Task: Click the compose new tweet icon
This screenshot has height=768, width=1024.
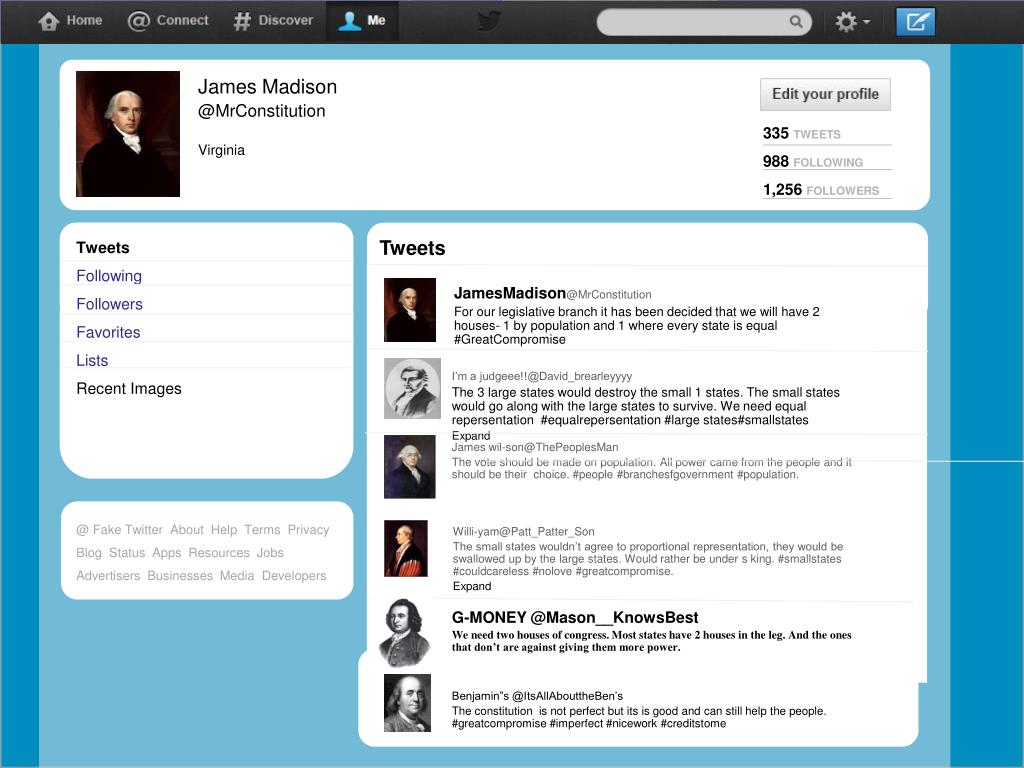Action: [x=916, y=22]
